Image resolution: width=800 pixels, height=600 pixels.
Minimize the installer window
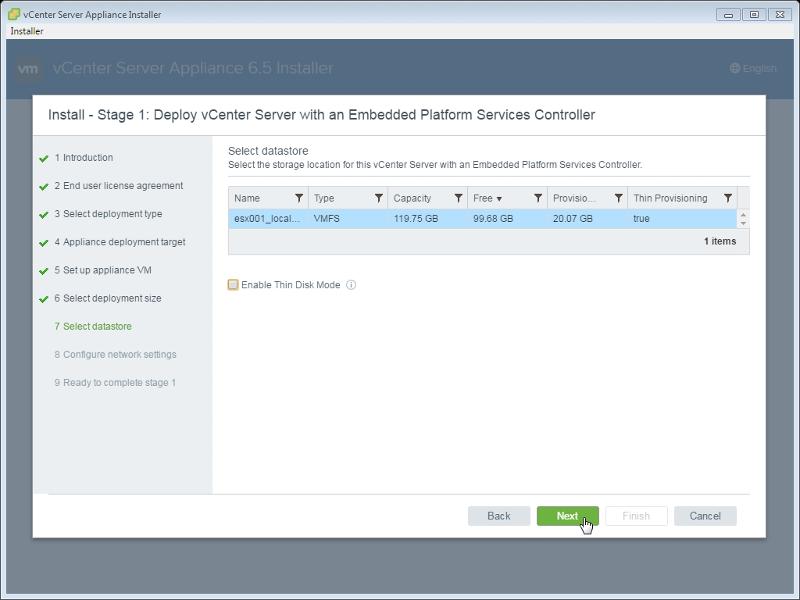(728, 15)
